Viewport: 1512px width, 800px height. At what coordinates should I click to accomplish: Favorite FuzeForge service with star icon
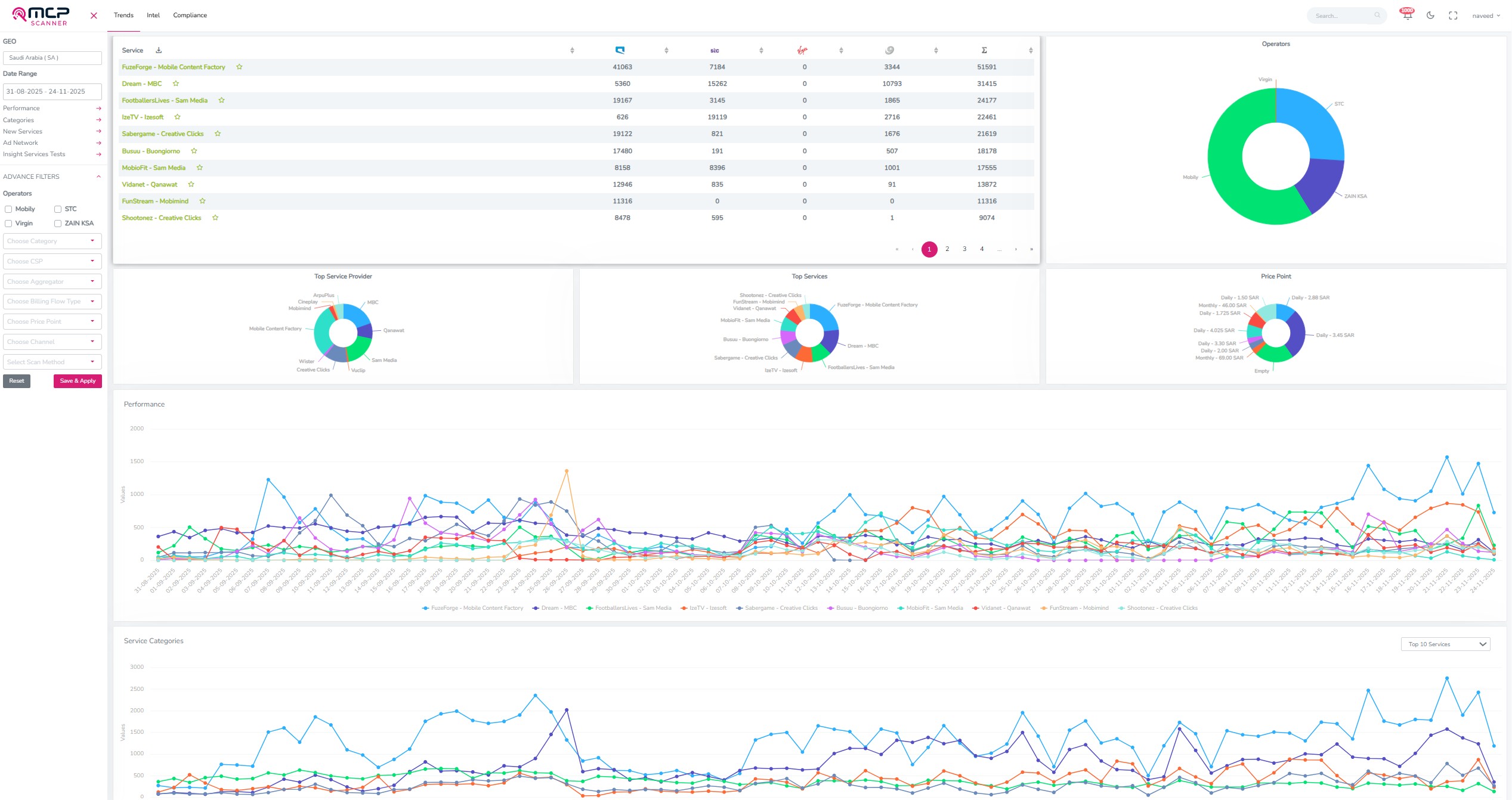239,67
